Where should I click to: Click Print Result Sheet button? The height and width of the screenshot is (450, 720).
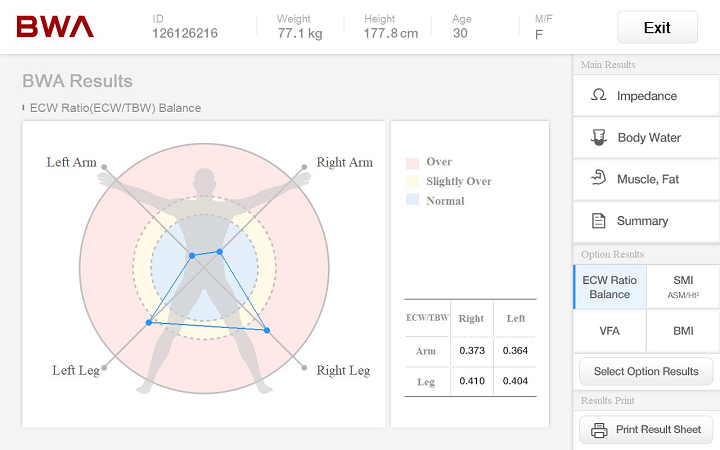[646, 430]
